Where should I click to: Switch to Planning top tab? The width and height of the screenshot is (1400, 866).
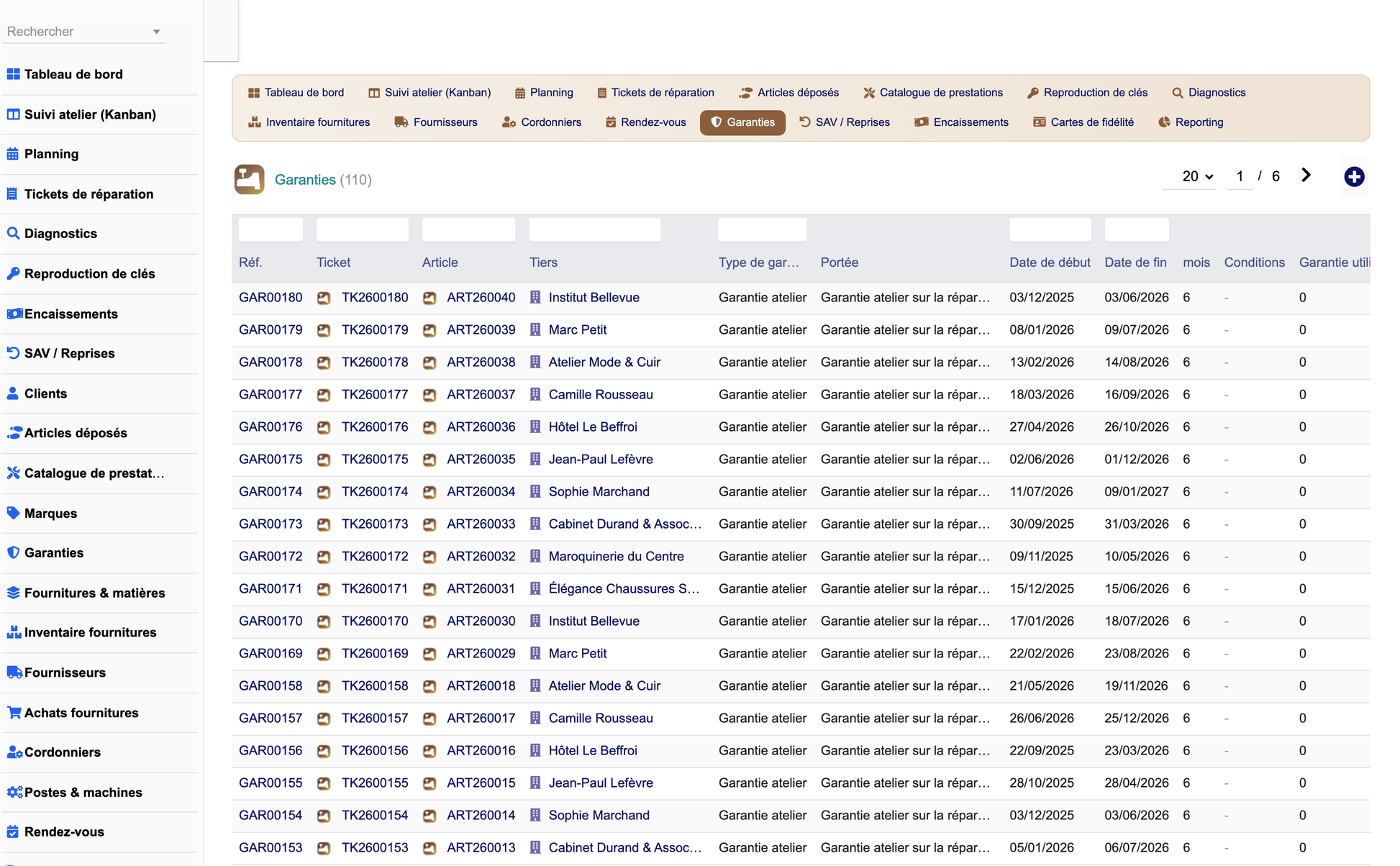[x=544, y=93]
